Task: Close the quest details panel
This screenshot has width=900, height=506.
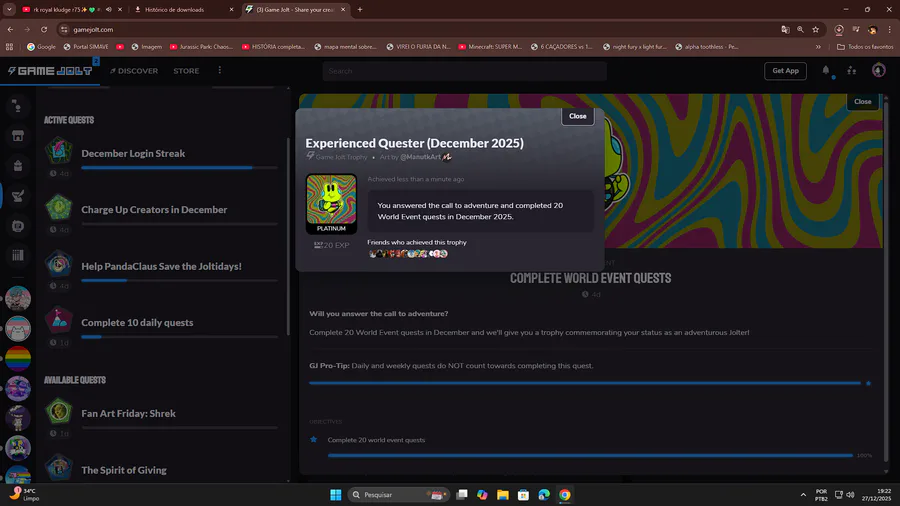Action: tap(862, 102)
